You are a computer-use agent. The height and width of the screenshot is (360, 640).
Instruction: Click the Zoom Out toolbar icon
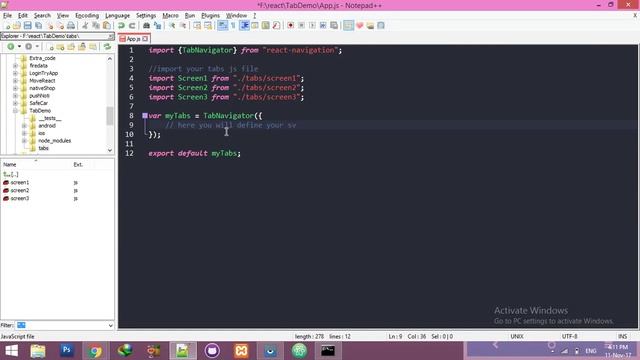coord(183,26)
